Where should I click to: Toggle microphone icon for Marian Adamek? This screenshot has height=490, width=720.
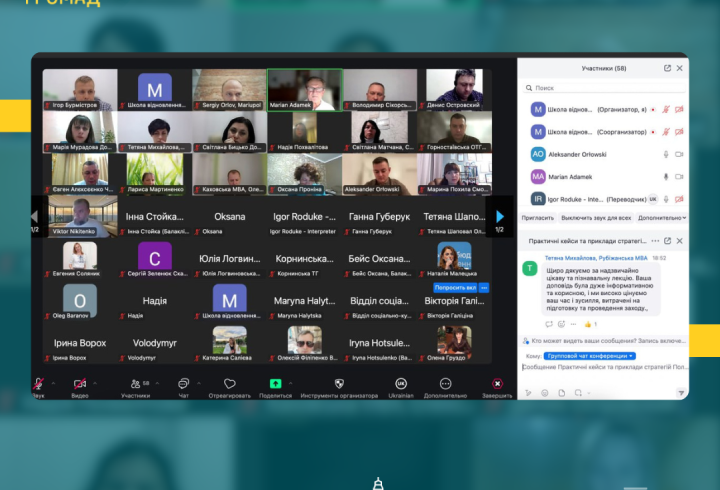pos(666,176)
